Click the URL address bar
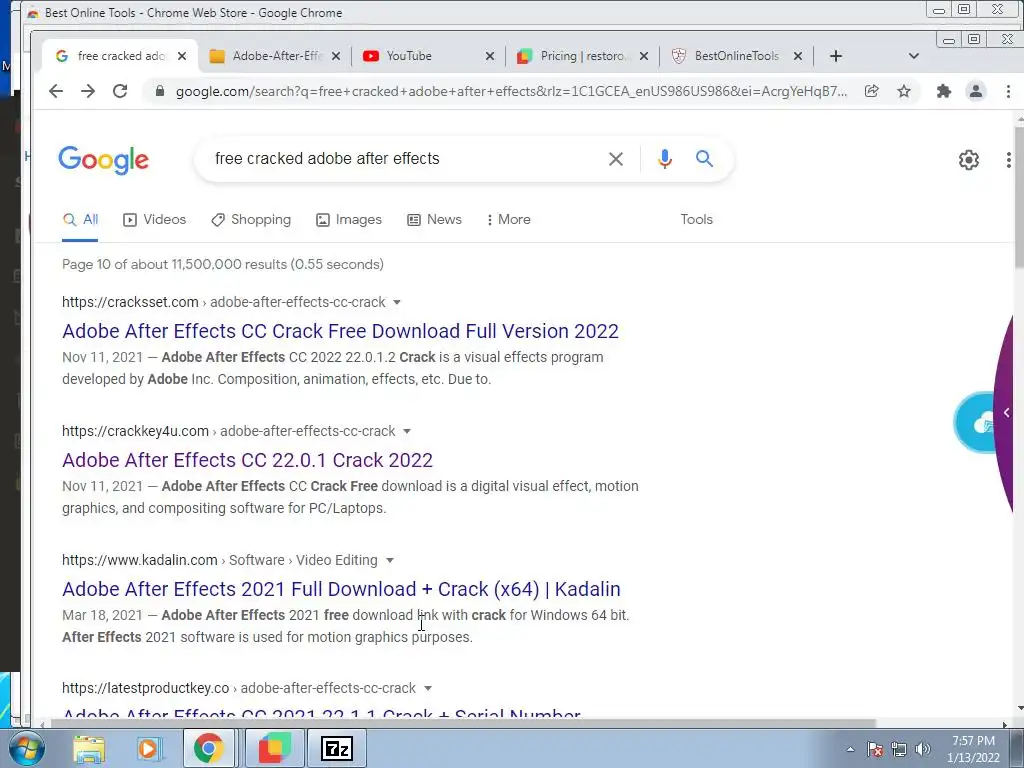The height and width of the screenshot is (768, 1024). pos(511,91)
